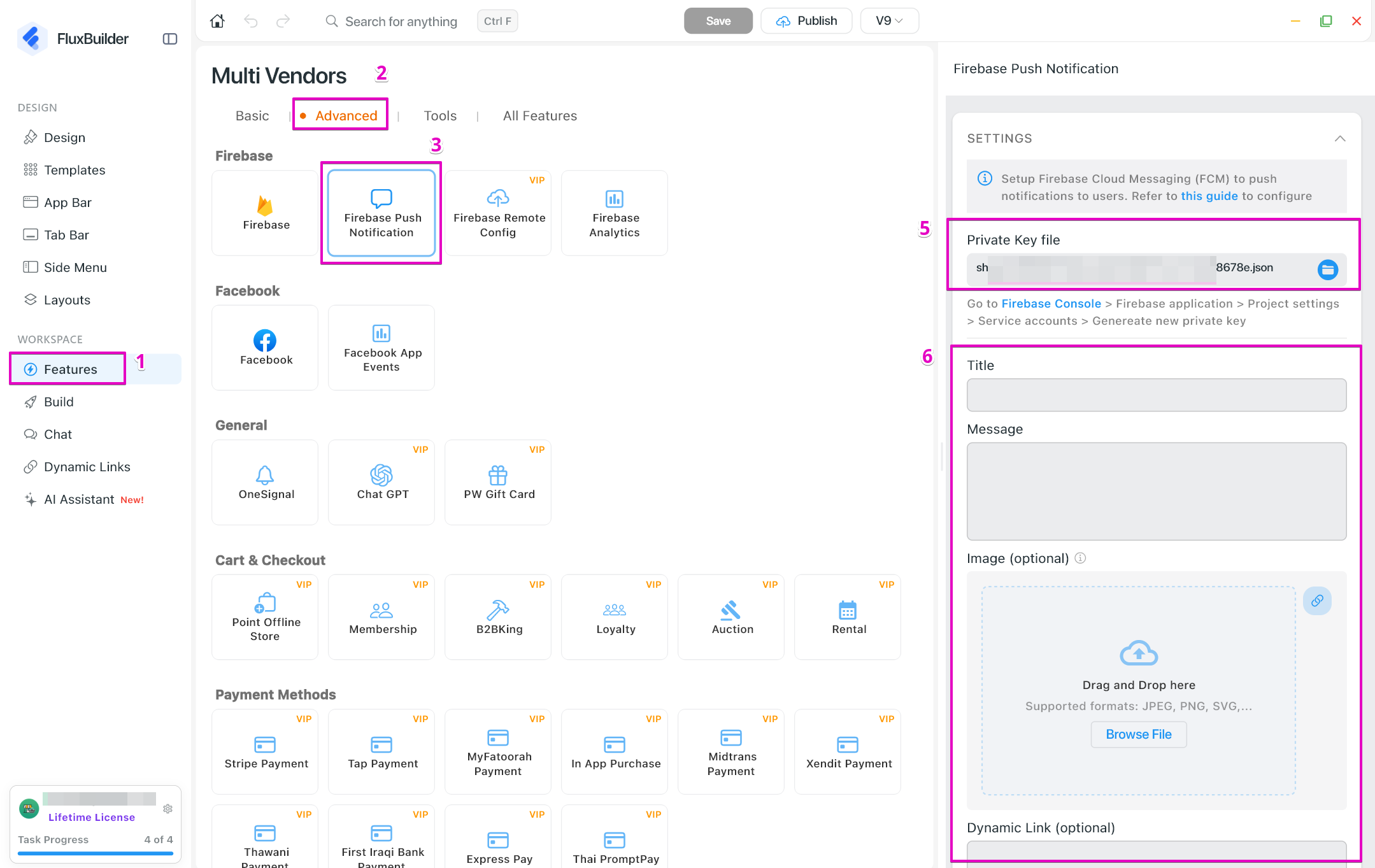Open the OneSignal feature card
1375x868 pixels.
coord(265,482)
